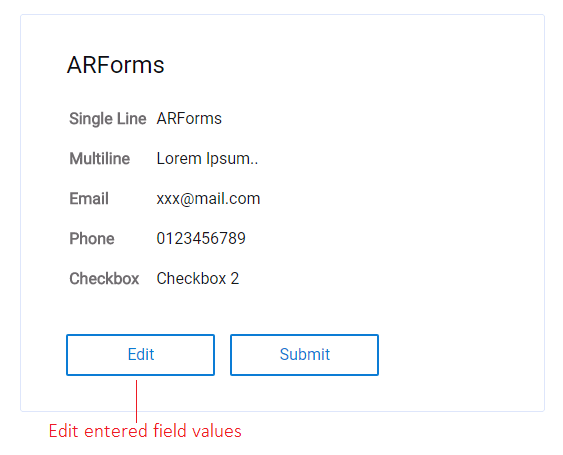Click the word Line in Single Line label
Viewport: 563px width, 455px height.
132,119
